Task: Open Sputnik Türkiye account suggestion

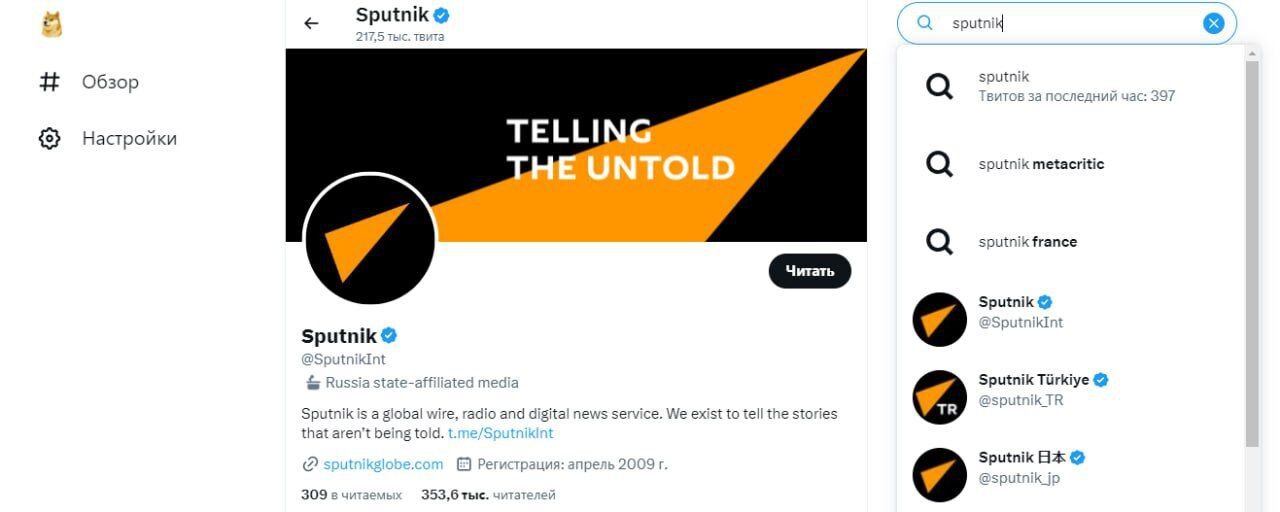Action: click(x=1071, y=398)
